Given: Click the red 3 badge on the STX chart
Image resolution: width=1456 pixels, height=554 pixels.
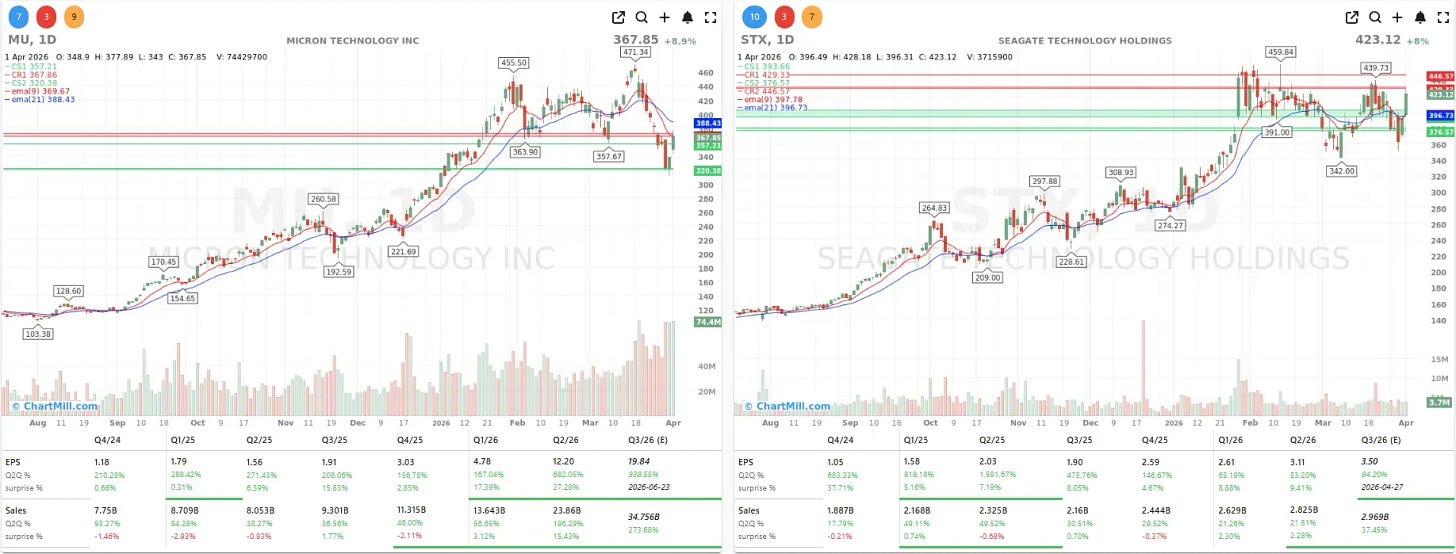Looking at the screenshot, I should click(784, 17).
